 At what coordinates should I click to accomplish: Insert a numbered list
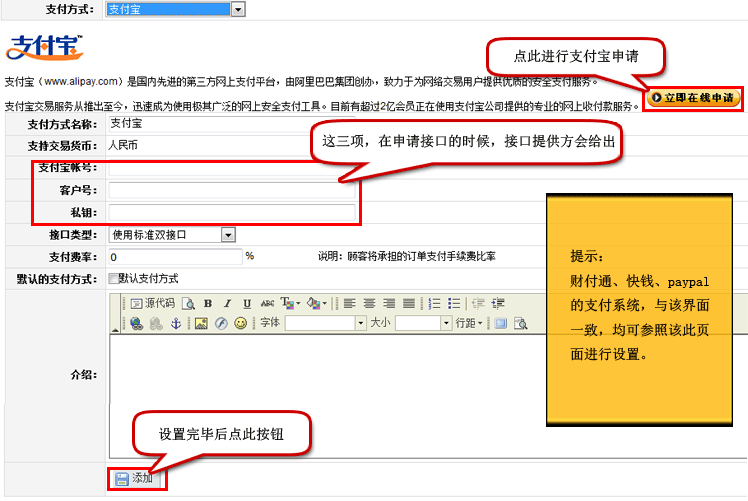click(435, 303)
